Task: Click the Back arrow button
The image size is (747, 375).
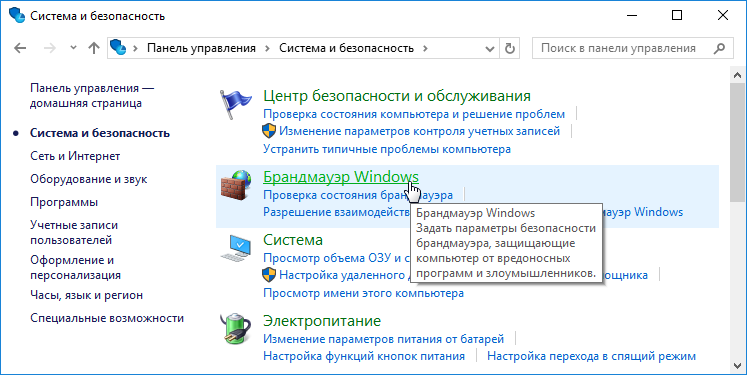Action: pos(20,48)
